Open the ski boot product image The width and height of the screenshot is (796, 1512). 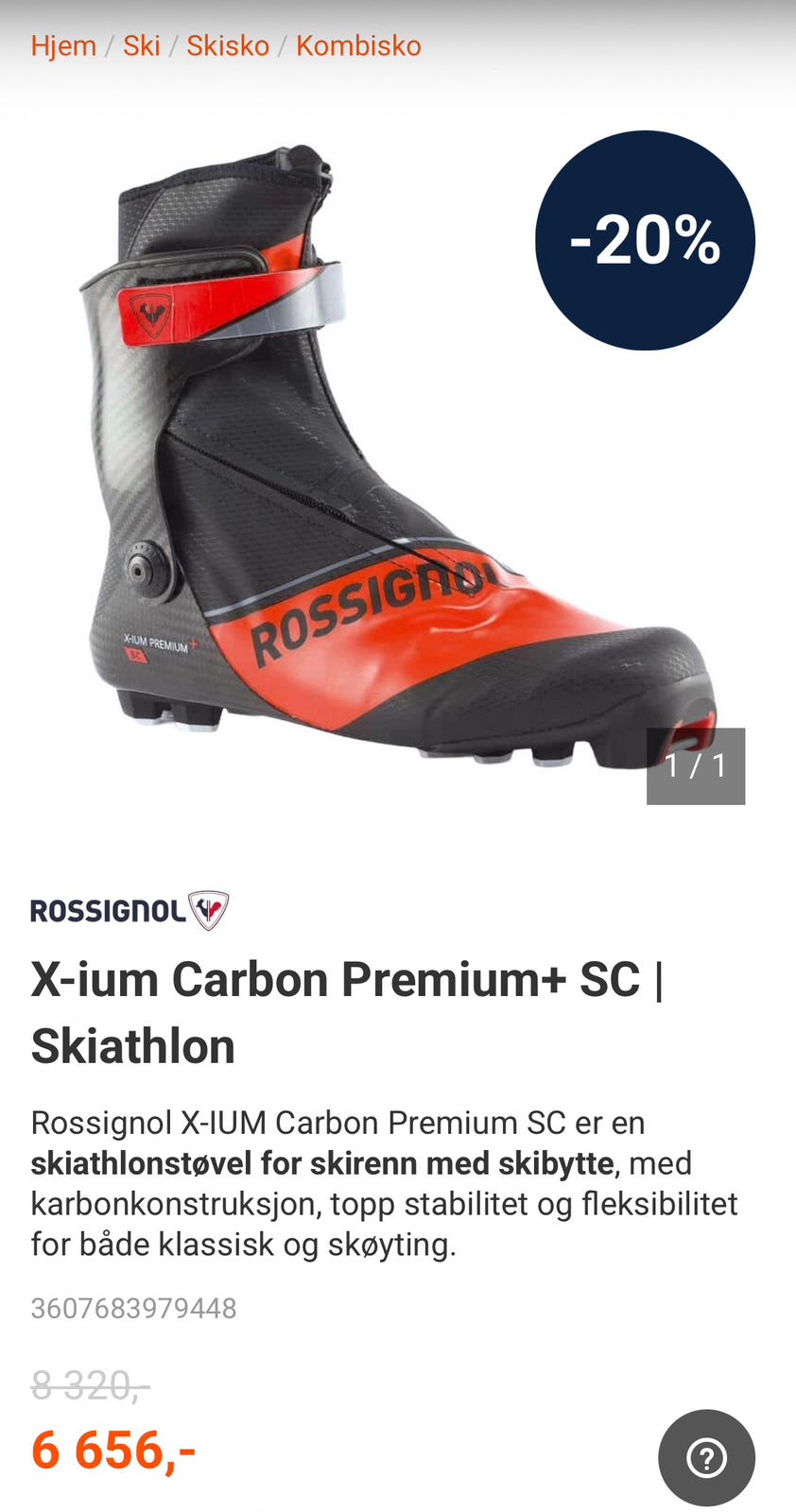(x=397, y=454)
